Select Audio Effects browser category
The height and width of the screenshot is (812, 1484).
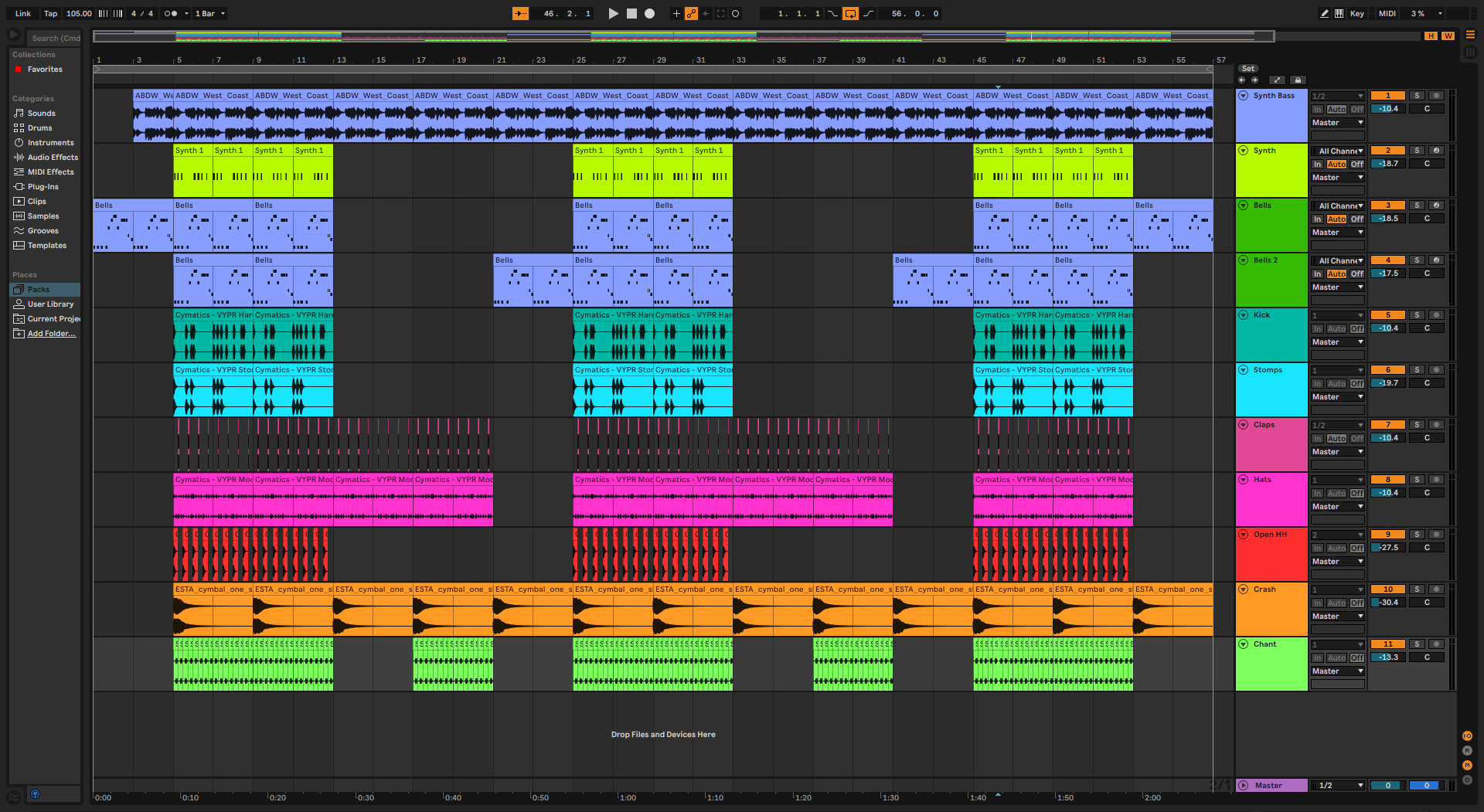pos(53,158)
